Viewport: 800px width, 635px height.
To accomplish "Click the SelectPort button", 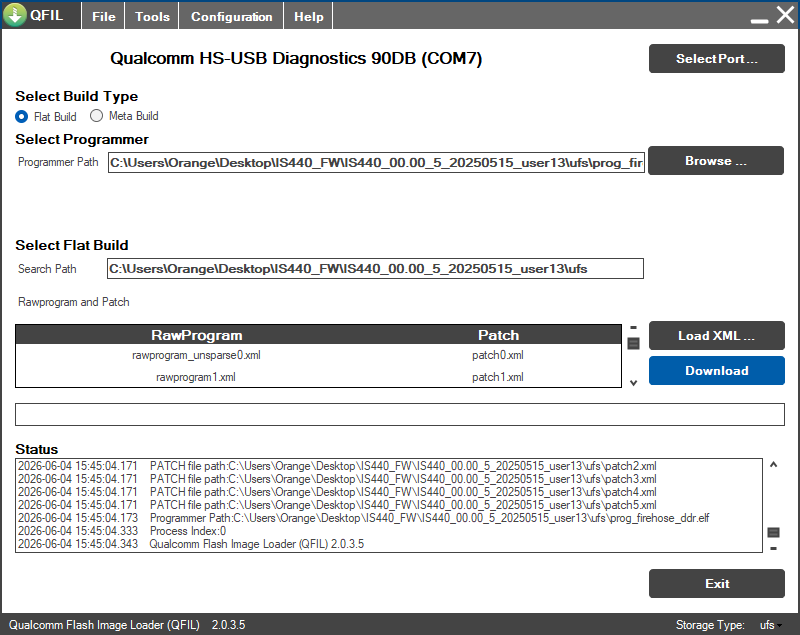I will [716, 59].
